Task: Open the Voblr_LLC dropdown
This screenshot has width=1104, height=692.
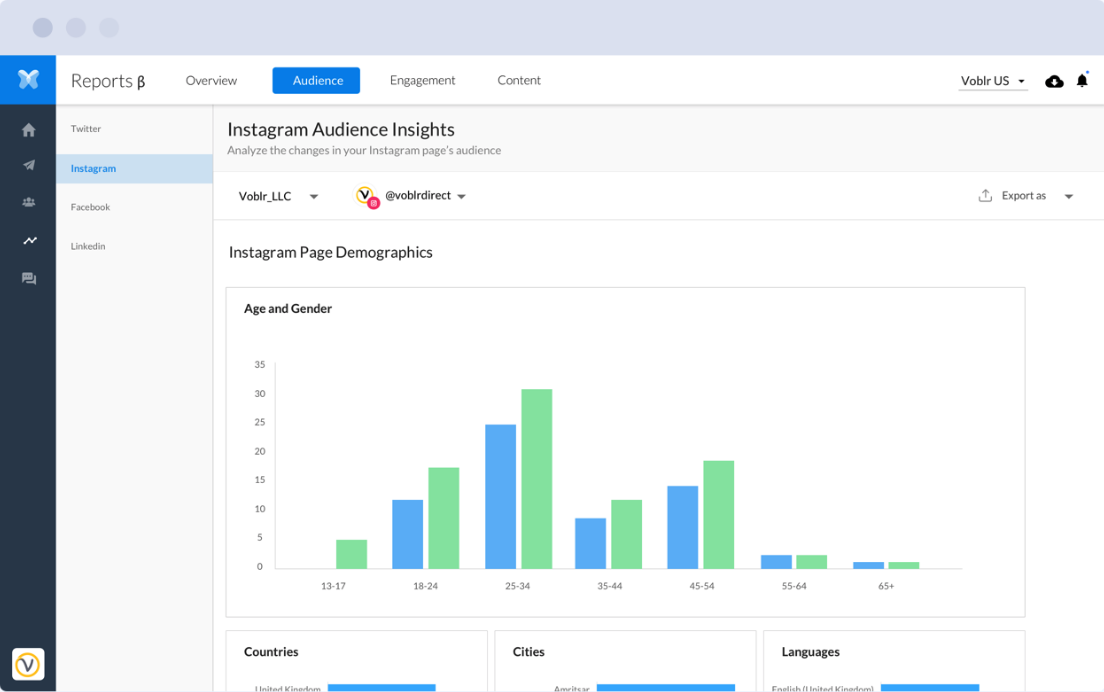Action: tap(278, 197)
